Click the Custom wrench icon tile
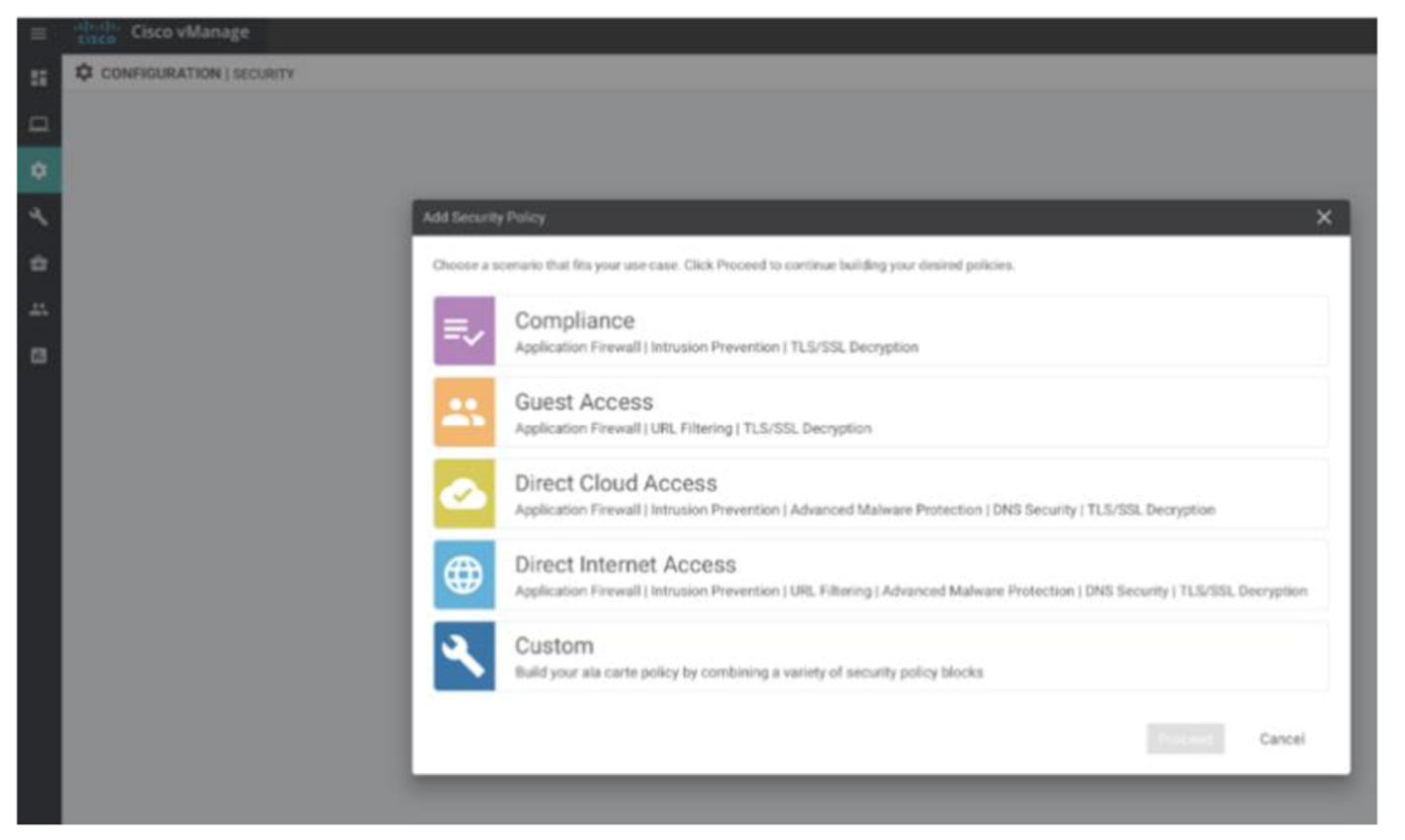Screen dimensions: 1405x840 [x=464, y=656]
